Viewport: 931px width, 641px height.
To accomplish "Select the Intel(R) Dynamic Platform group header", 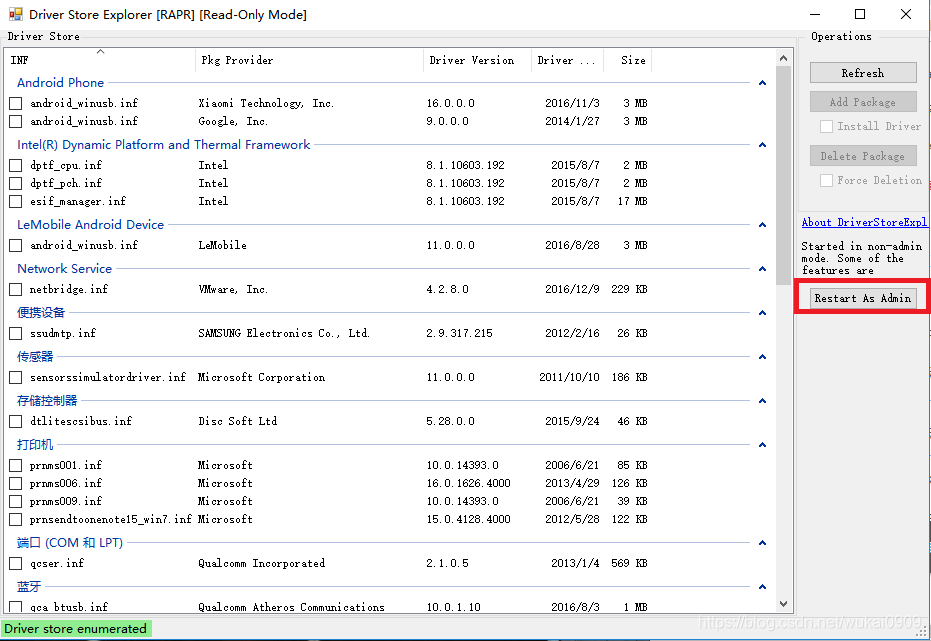I will click(x=163, y=145).
